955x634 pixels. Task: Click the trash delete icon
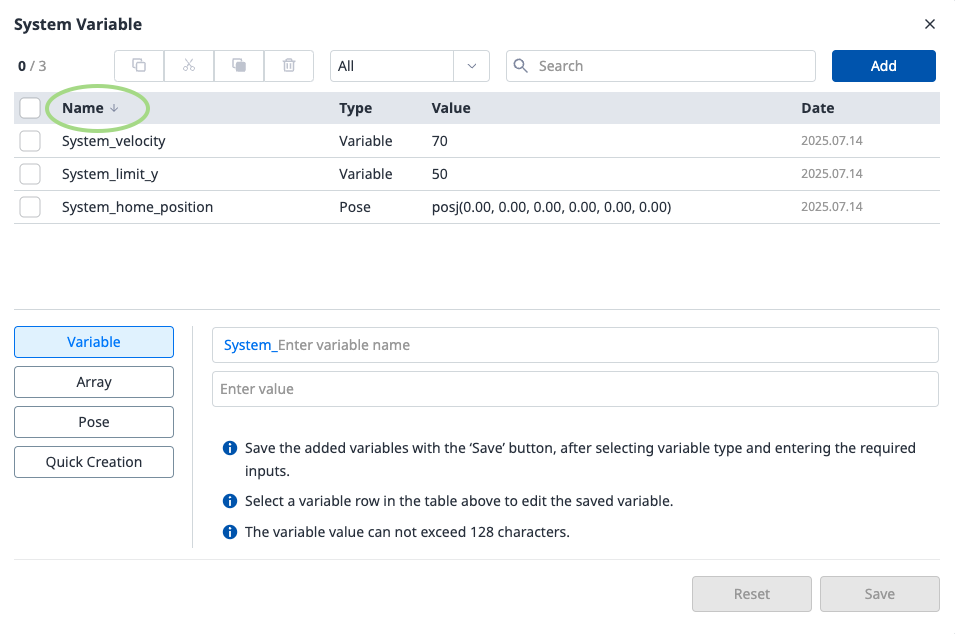pyautogui.click(x=289, y=66)
